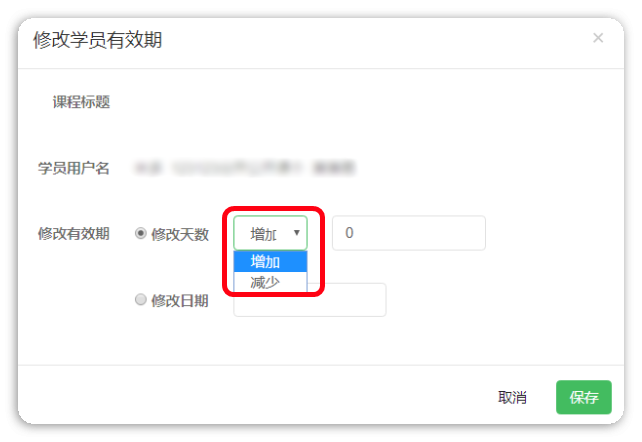Close the 修改学员有效期 dialog with X
The width and height of the screenshot is (642, 442).
(598, 38)
